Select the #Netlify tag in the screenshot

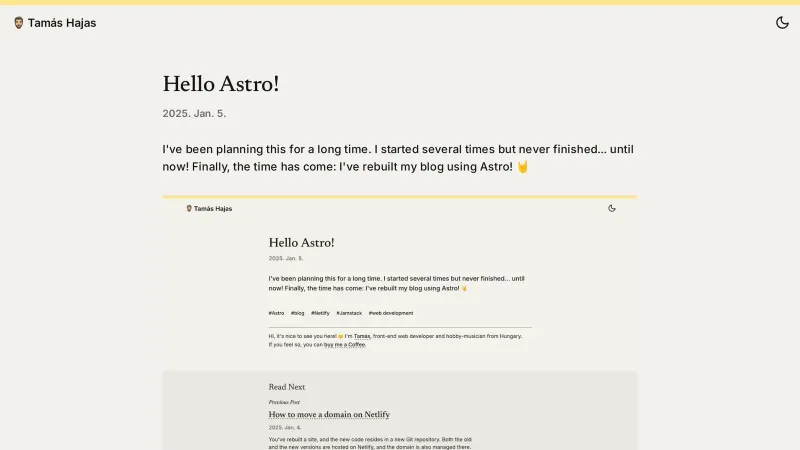(320, 313)
